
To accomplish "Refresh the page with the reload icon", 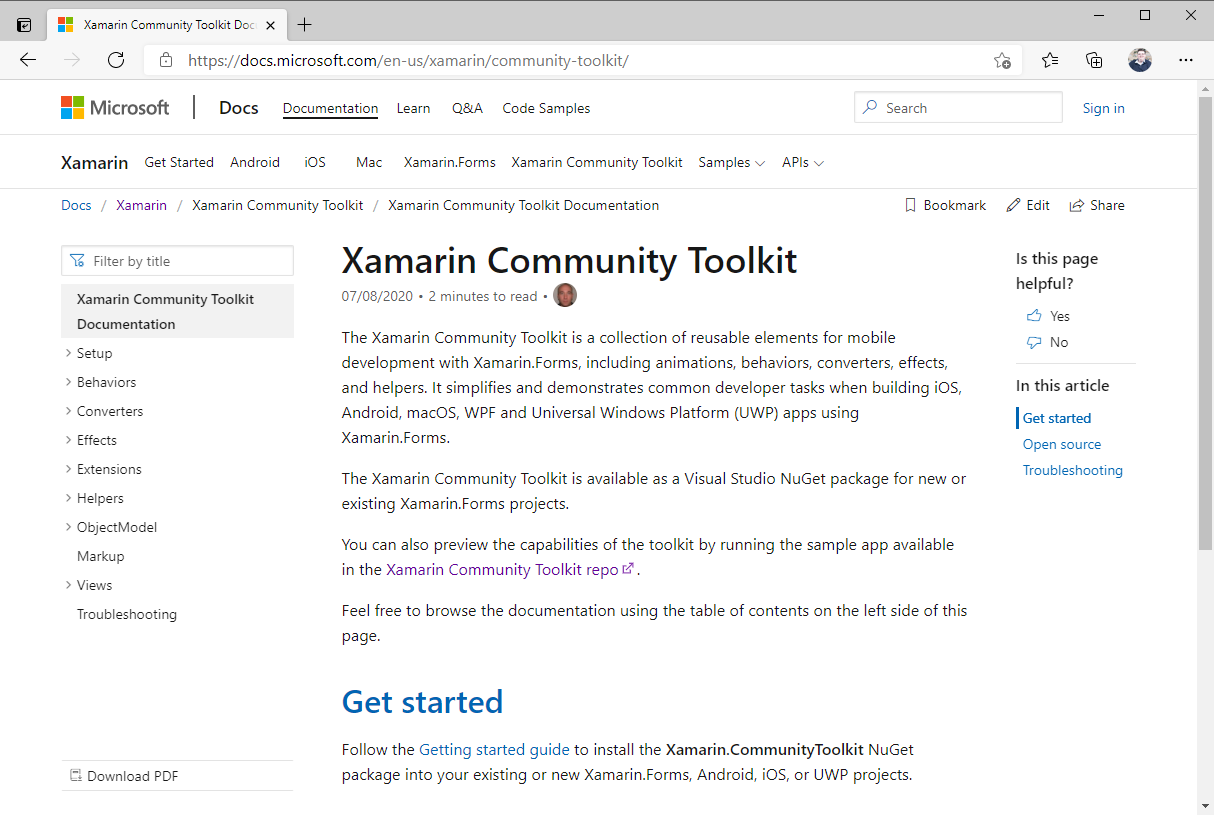I will (116, 60).
